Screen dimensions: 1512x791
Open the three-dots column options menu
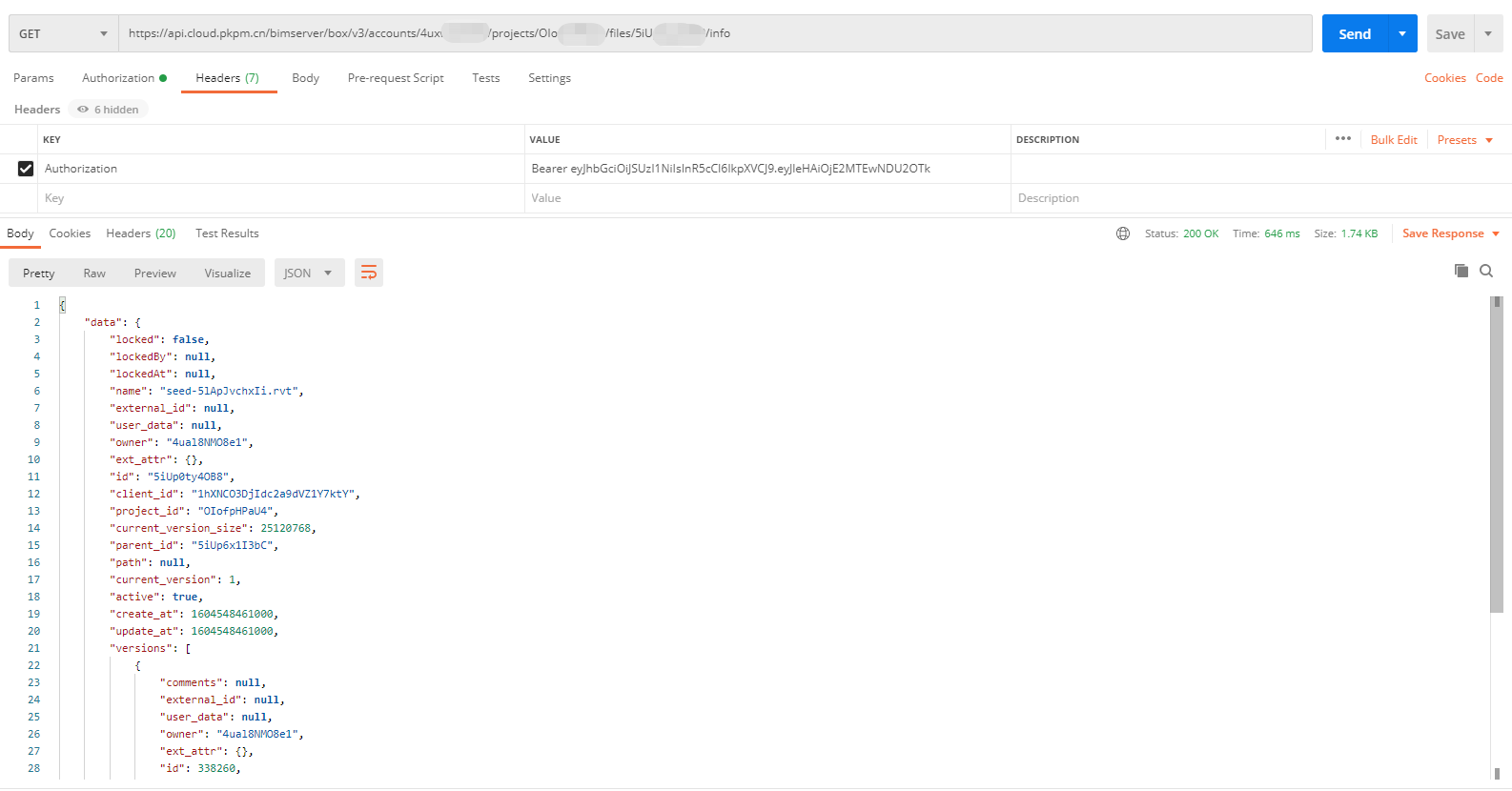tap(1342, 139)
